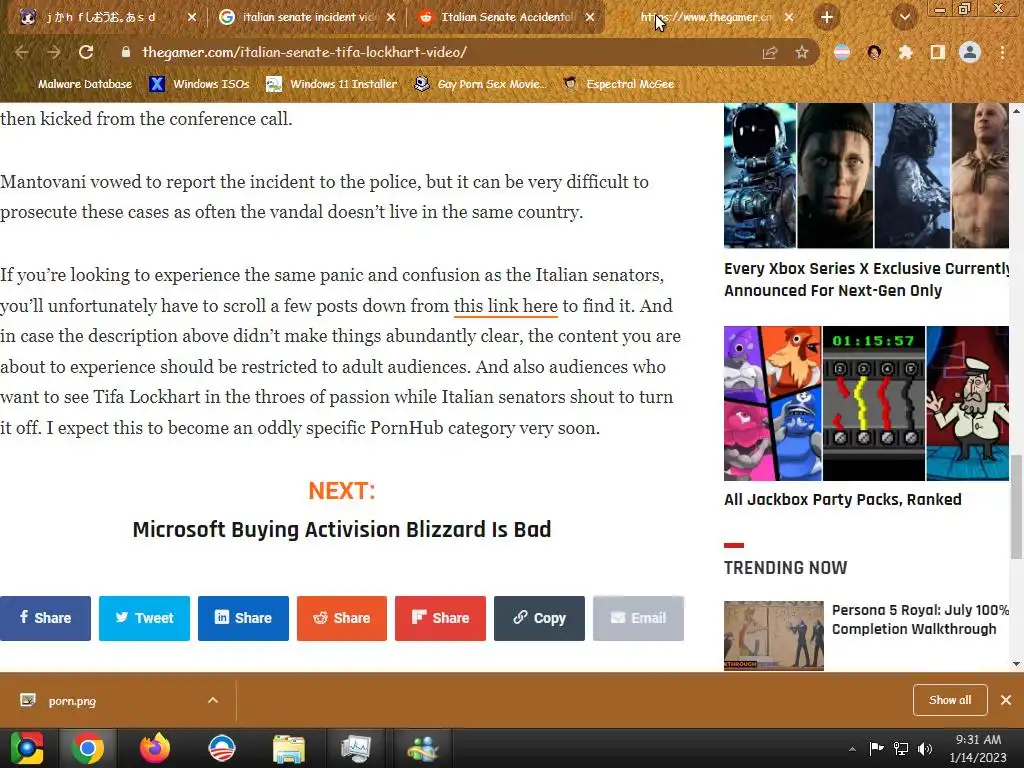
Task: Show hidden system tray icons
Action: (x=852, y=749)
